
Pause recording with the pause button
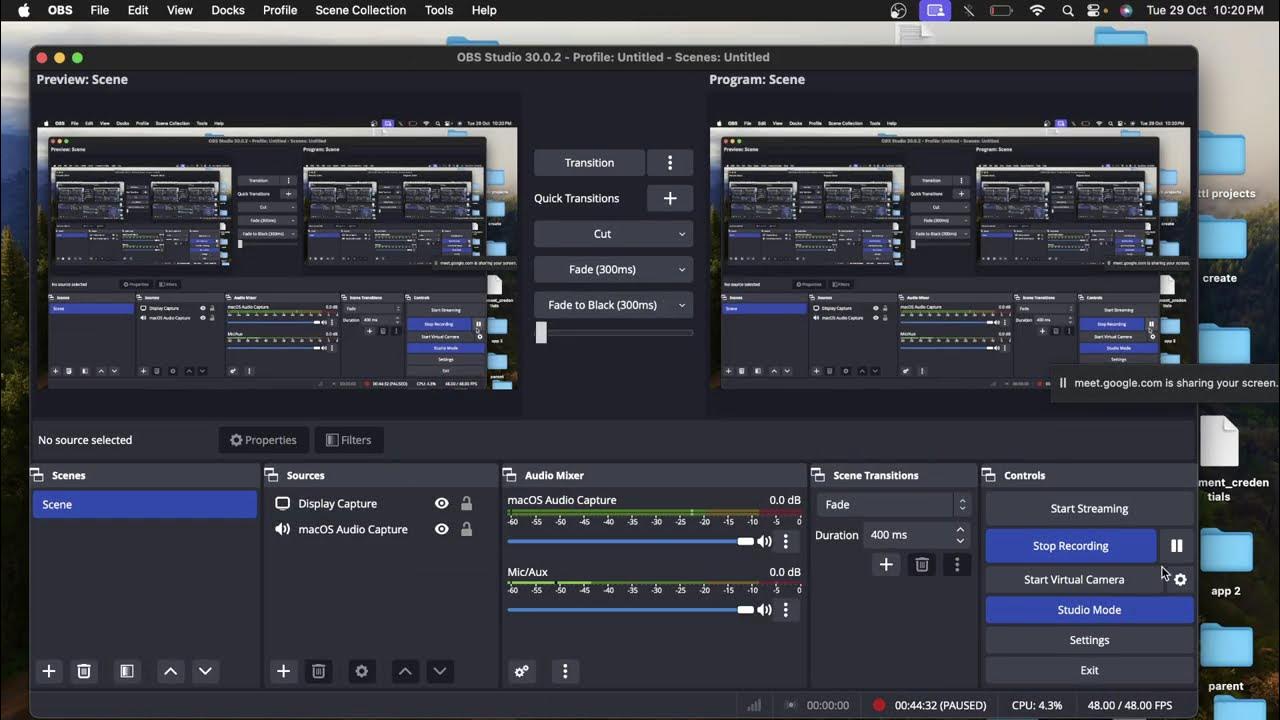[x=1177, y=546]
